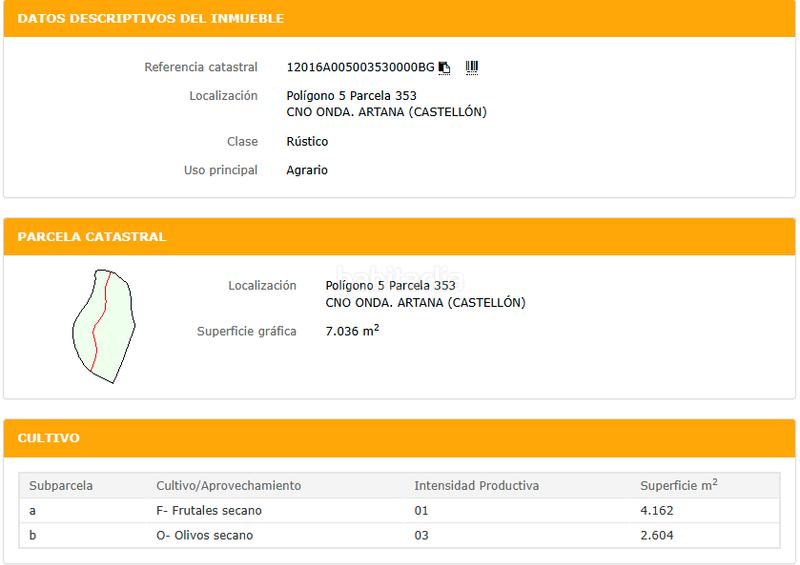
Task: Click the graphic surface value 7.036 m²
Action: tap(352, 331)
